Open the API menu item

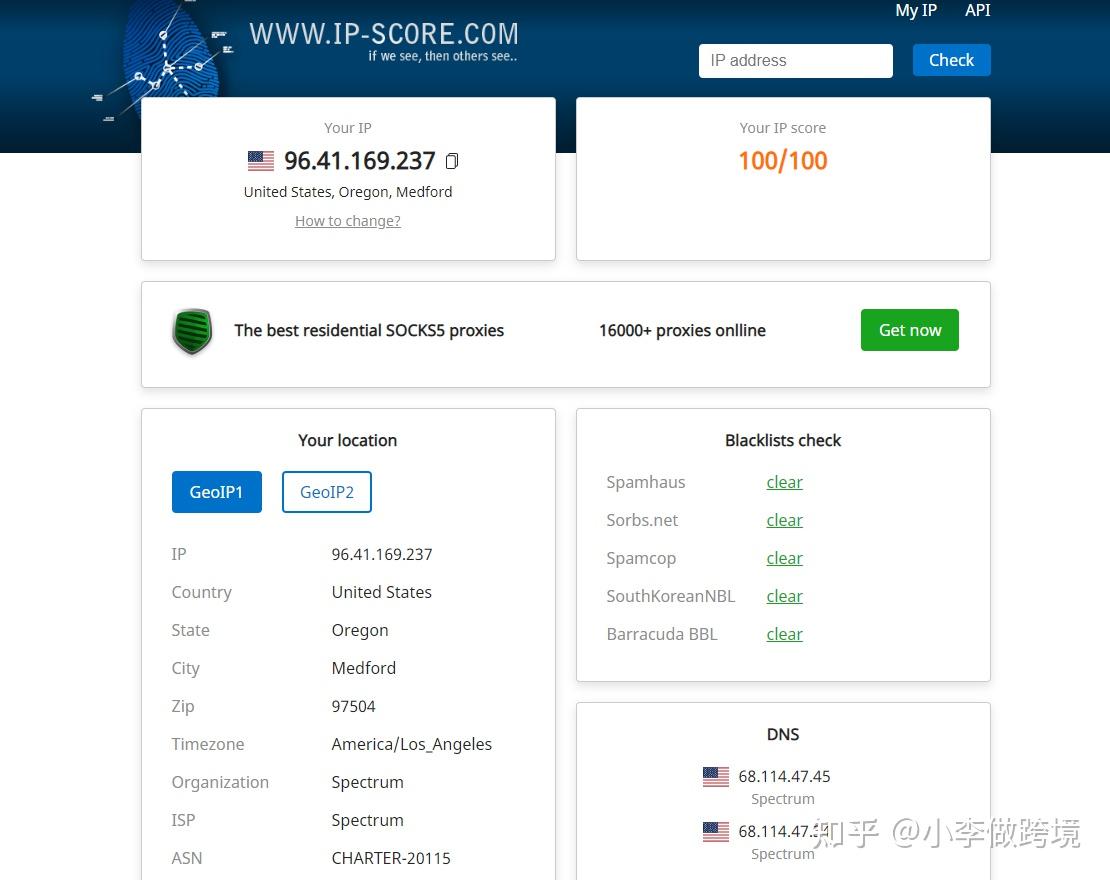point(977,11)
